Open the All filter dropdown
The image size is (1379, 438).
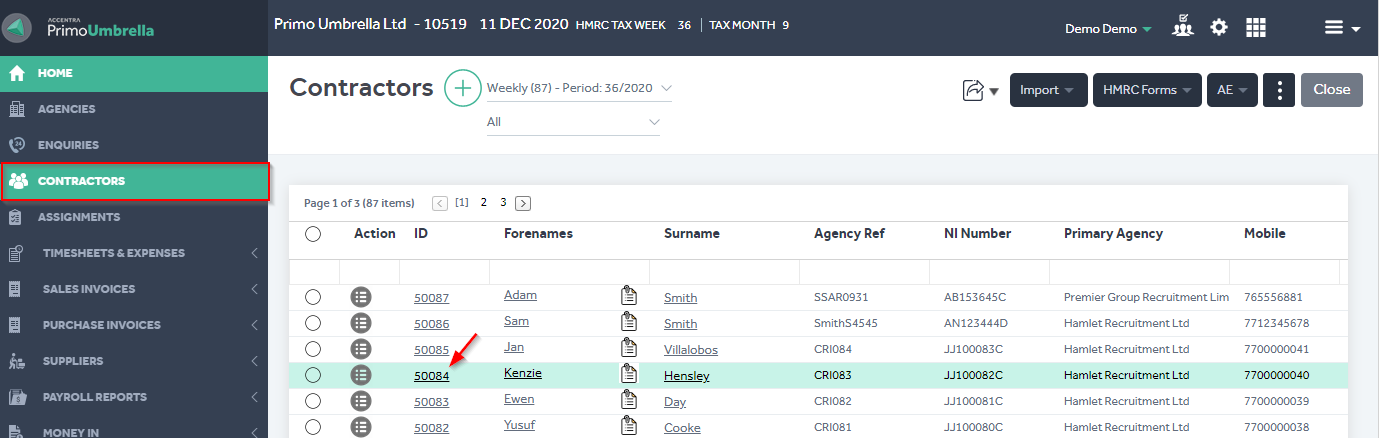(x=573, y=122)
